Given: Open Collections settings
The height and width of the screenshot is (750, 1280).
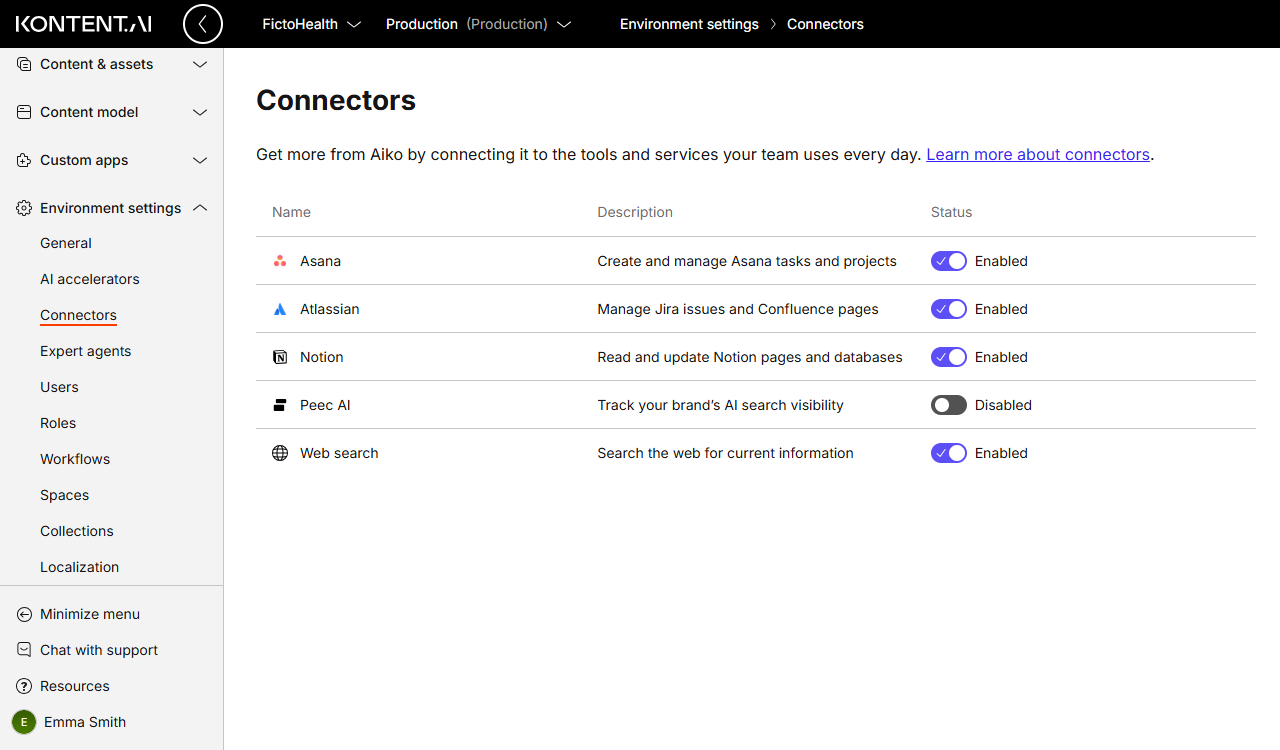Looking at the screenshot, I should point(77,531).
